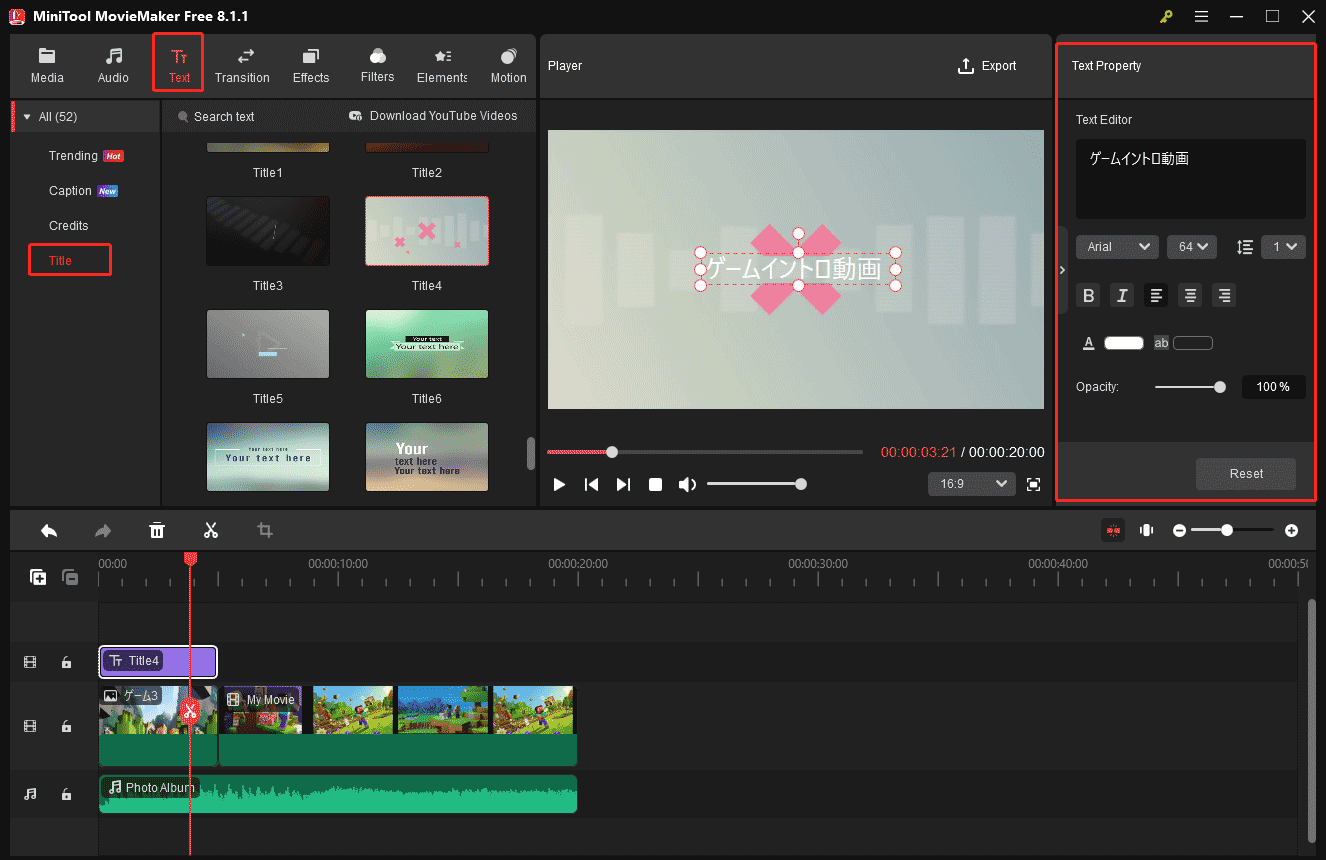The width and height of the screenshot is (1326, 860).
Task: Click the player progress bar
Action: tap(704, 452)
